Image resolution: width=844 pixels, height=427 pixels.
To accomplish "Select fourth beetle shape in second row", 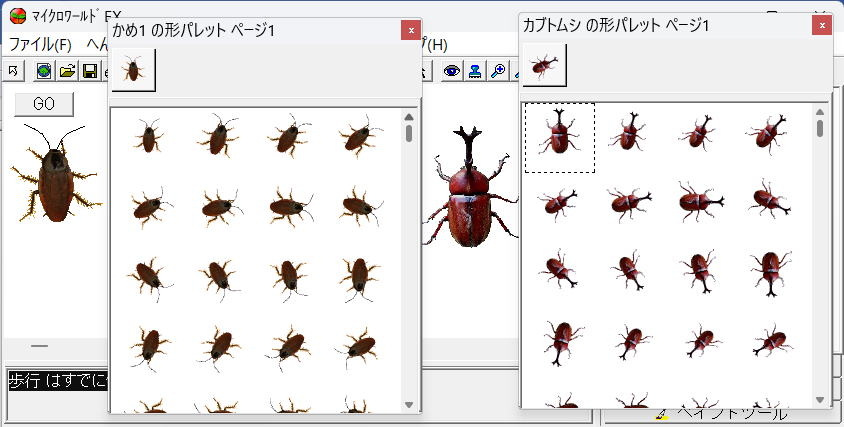I will (770, 200).
